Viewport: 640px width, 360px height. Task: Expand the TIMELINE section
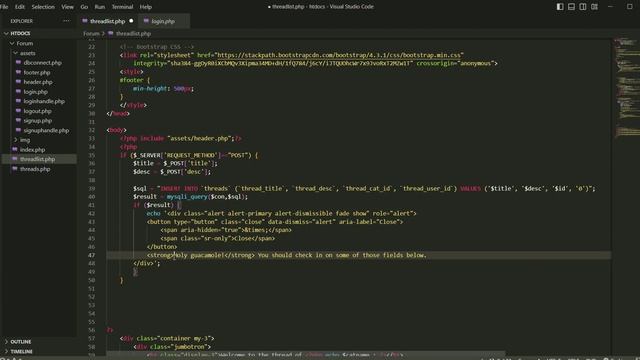[21, 351]
